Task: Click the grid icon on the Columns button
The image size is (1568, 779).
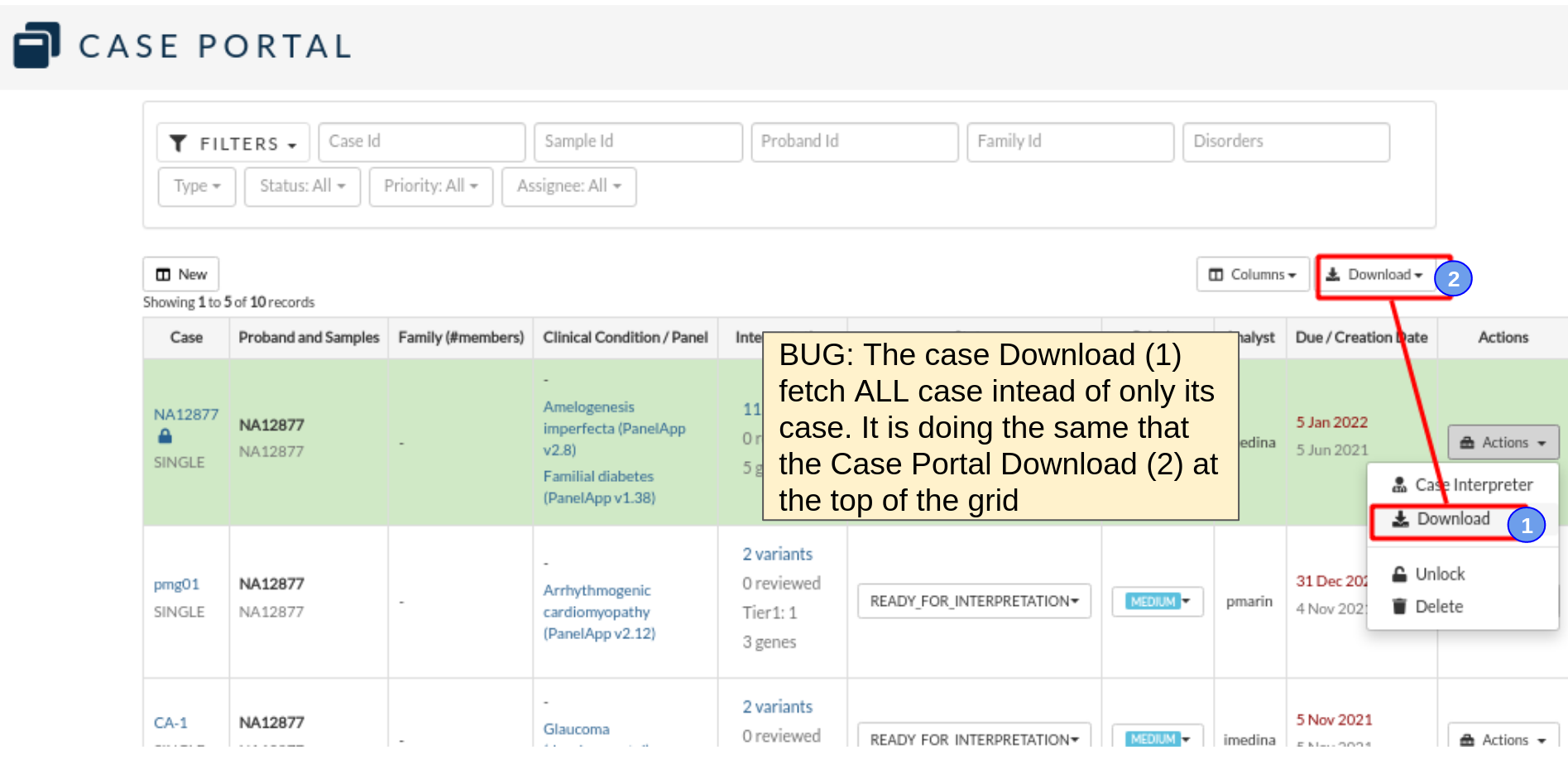Action: pyautogui.click(x=1216, y=274)
